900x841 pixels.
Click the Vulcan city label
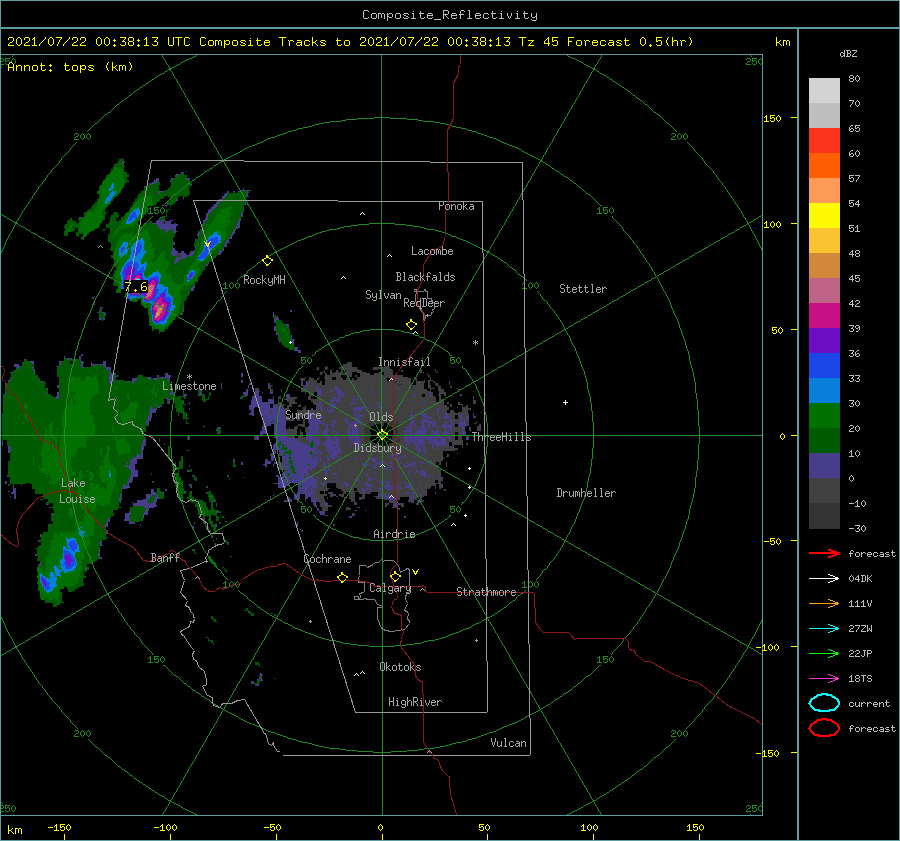pyautogui.click(x=508, y=743)
